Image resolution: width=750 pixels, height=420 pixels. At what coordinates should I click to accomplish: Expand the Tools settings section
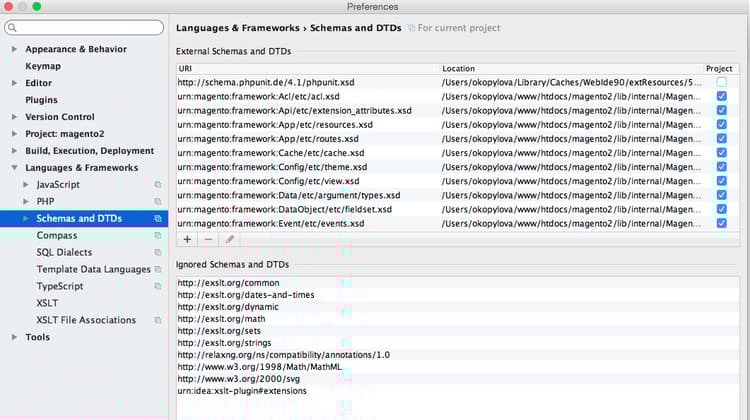click(x=14, y=337)
